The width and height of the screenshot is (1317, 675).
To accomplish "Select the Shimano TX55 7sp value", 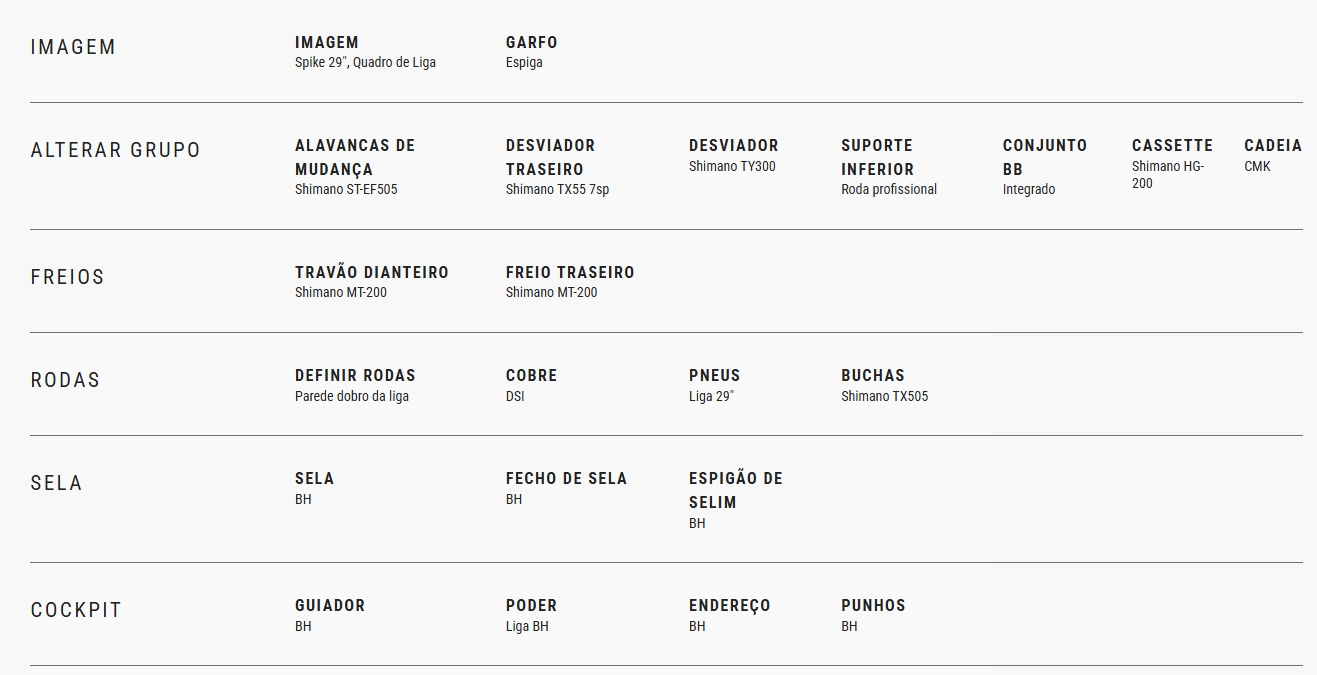I will tap(556, 189).
